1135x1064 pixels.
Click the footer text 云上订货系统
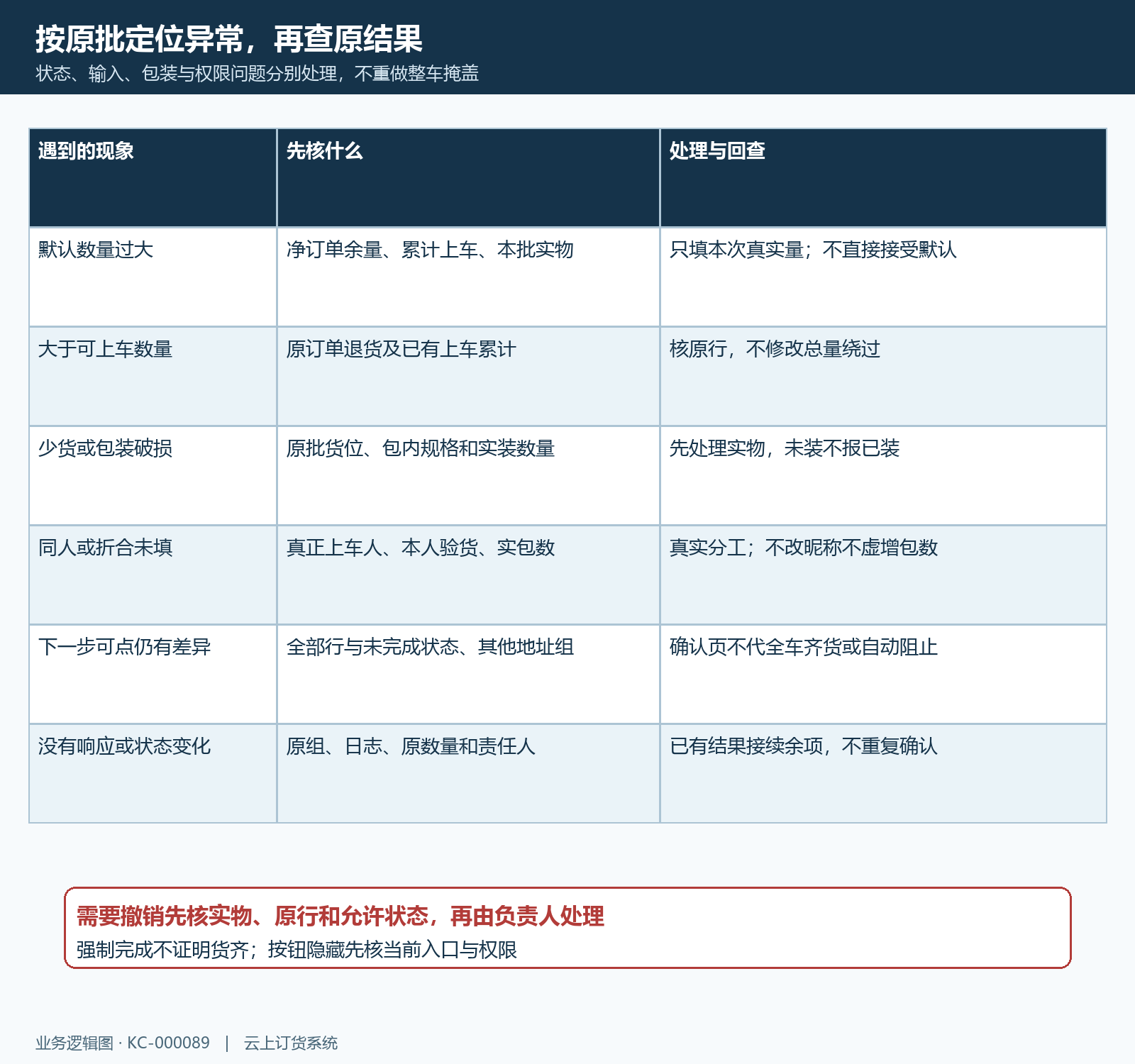point(291,1043)
